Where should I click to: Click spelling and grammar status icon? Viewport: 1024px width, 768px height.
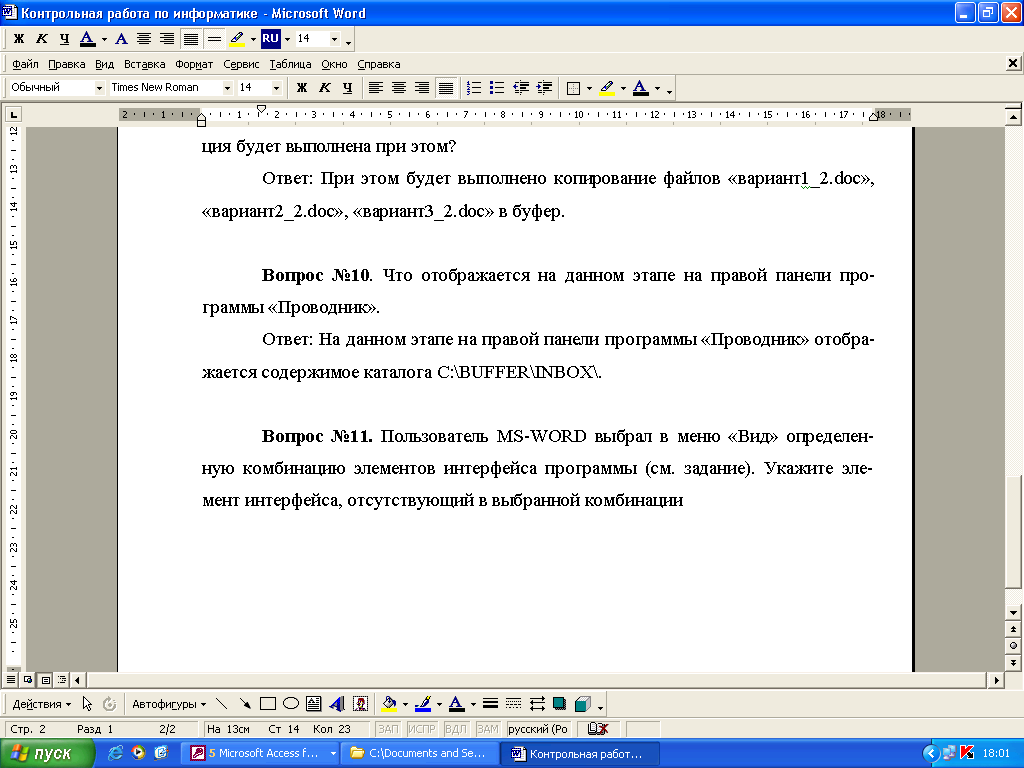tap(598, 729)
